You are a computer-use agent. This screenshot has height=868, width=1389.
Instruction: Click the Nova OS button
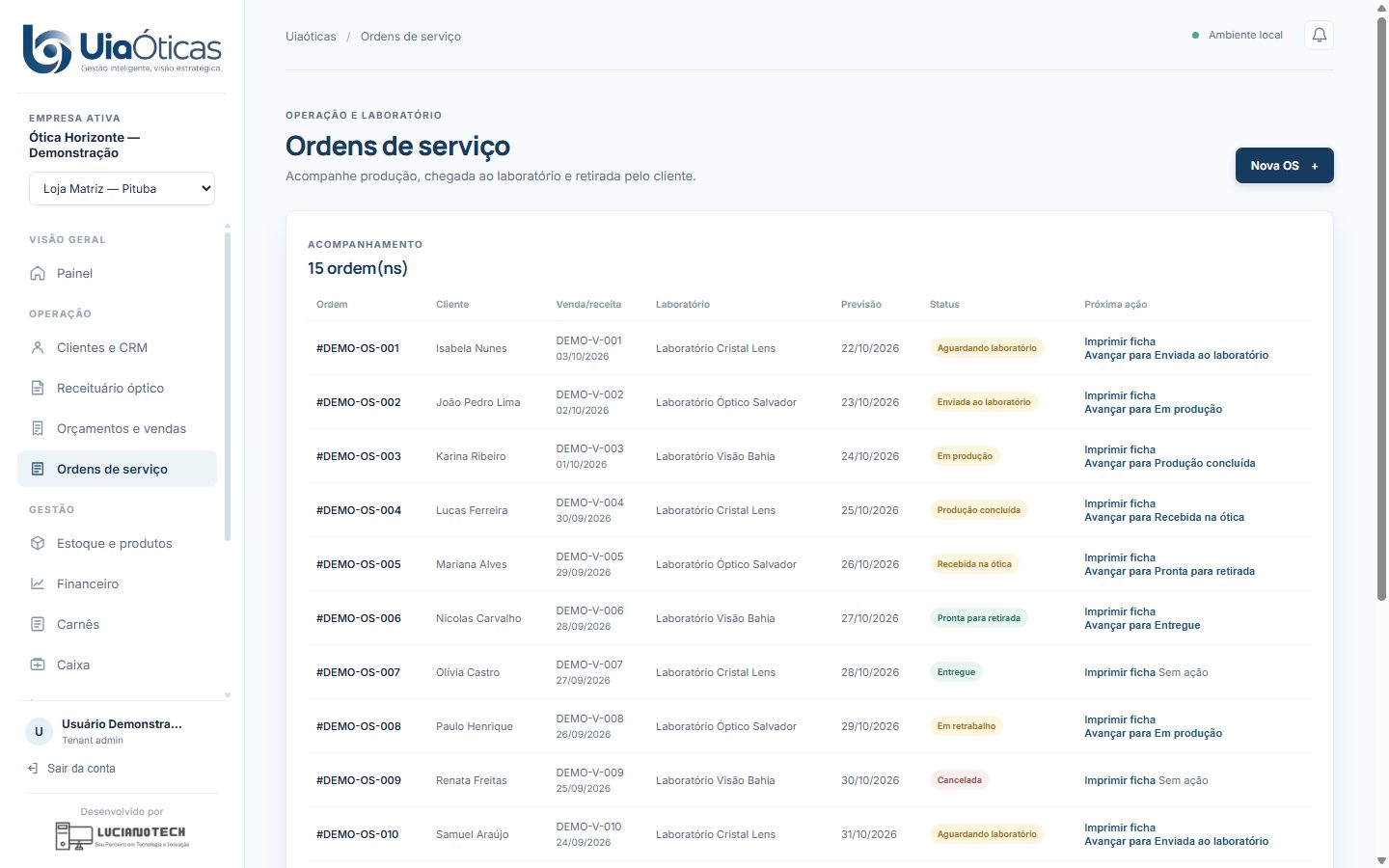(1285, 166)
